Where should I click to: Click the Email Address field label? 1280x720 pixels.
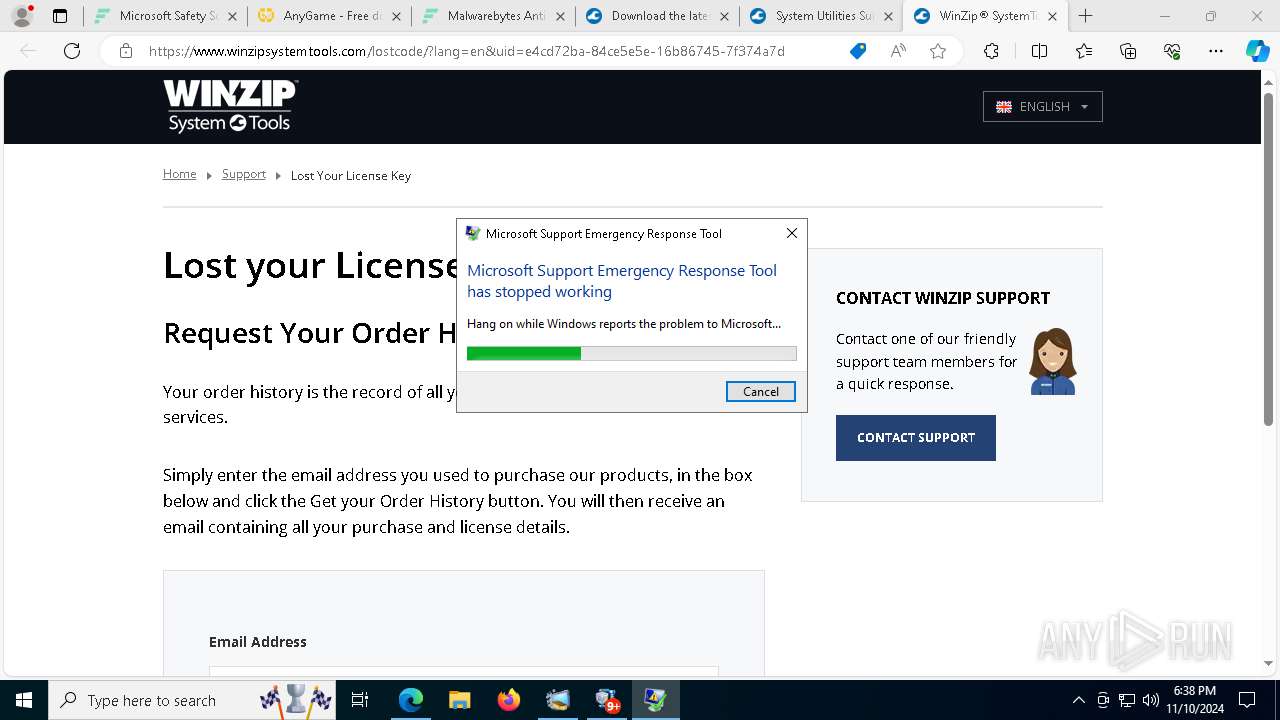pyautogui.click(x=258, y=642)
